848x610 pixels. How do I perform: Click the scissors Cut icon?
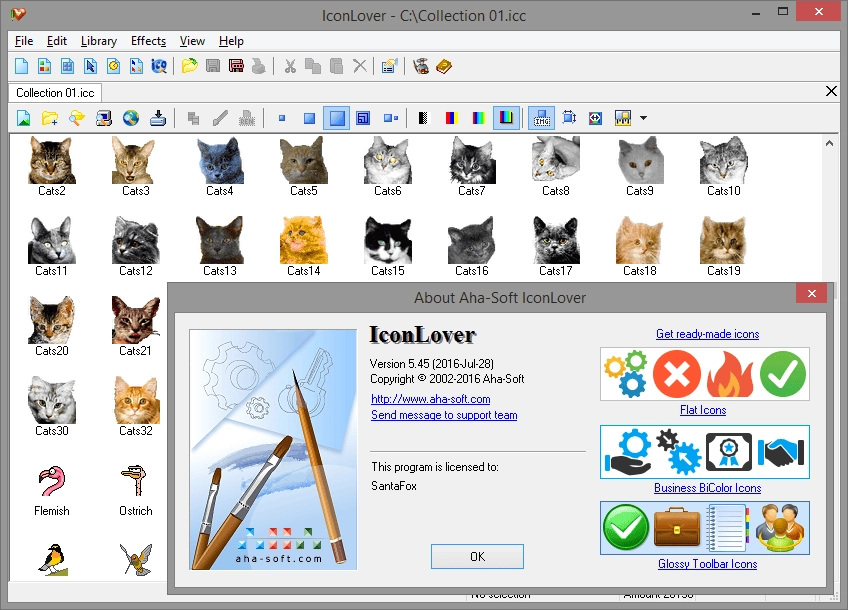click(x=290, y=66)
